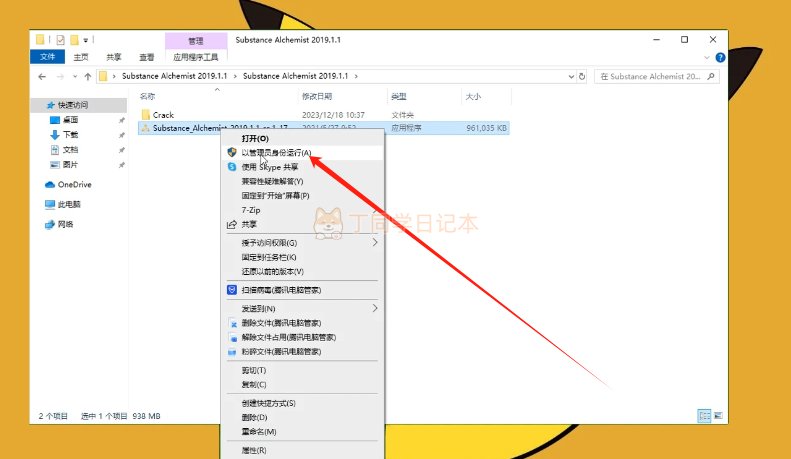Expand the ribbon with the chevron
Viewport: 791px width, 459px height.
[x=707, y=58]
